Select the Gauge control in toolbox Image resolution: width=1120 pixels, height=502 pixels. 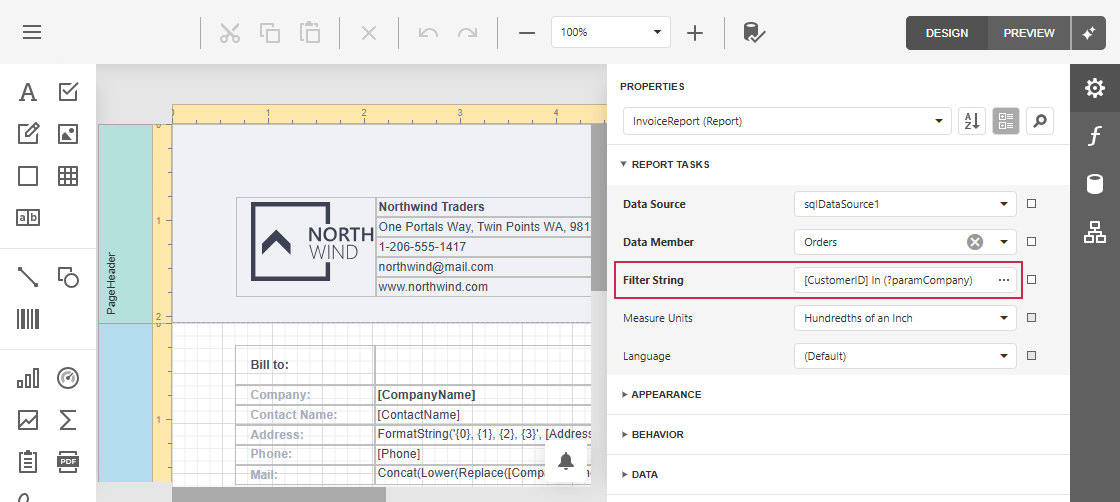(68, 378)
